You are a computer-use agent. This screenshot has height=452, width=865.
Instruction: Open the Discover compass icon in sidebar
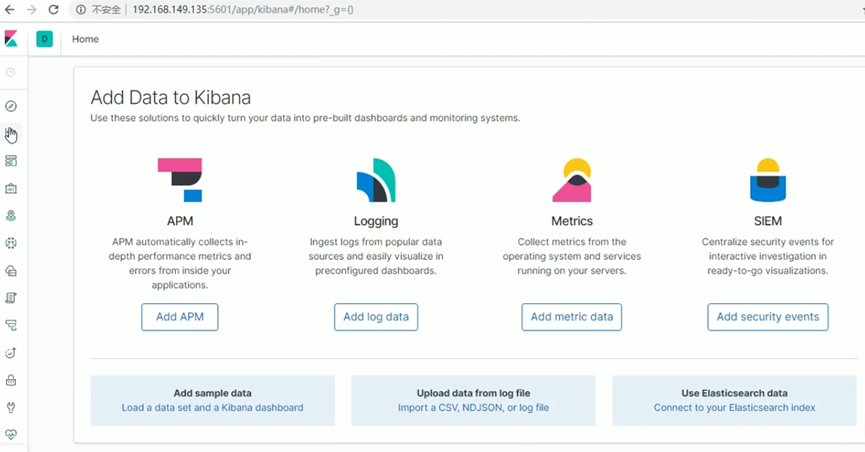(x=11, y=106)
